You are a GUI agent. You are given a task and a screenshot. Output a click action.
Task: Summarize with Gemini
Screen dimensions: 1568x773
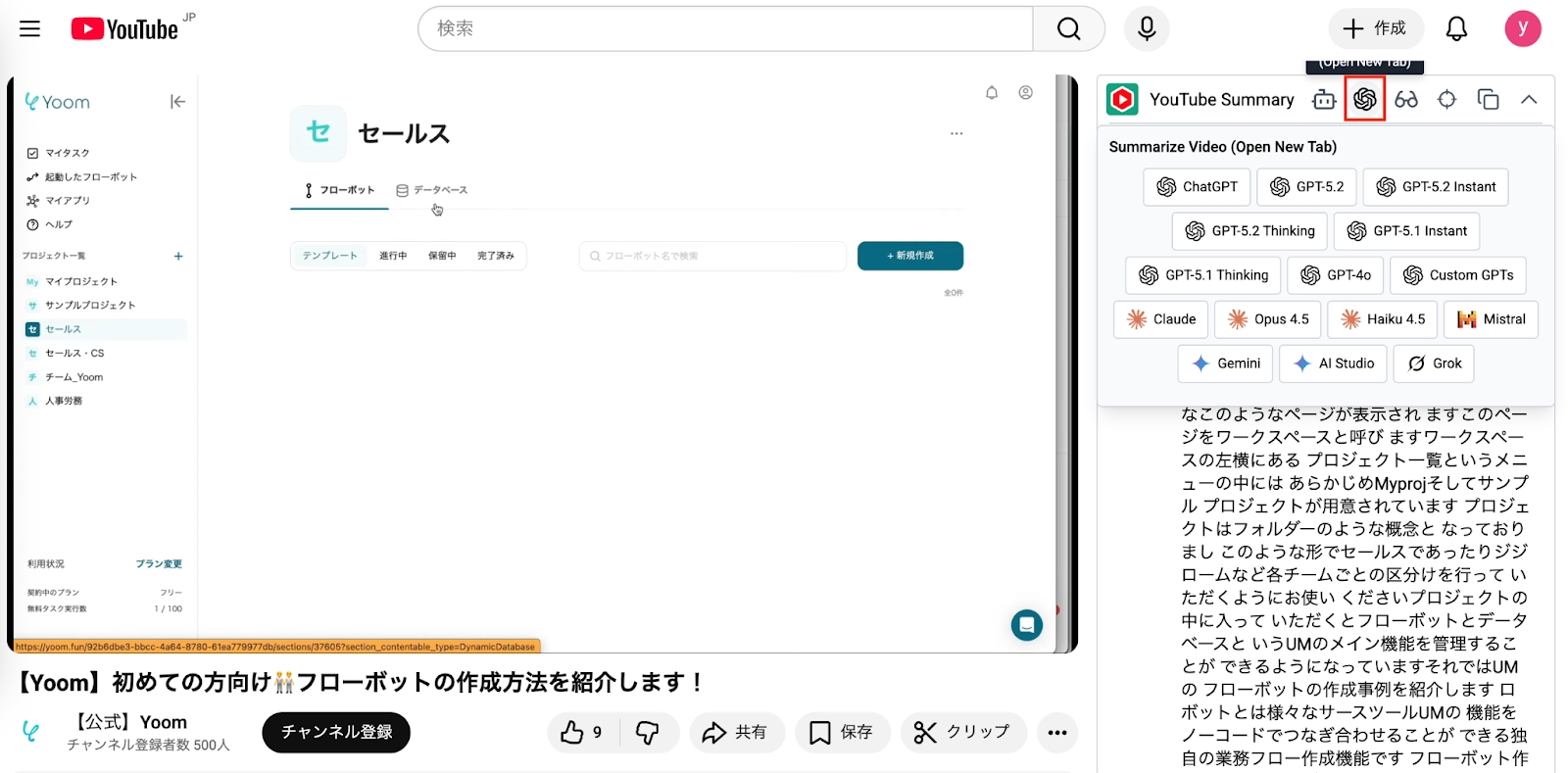point(1225,363)
